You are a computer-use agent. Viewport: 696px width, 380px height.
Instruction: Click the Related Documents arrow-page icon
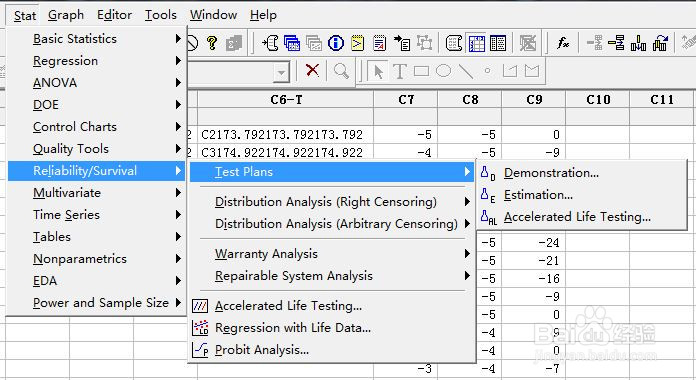[402, 43]
